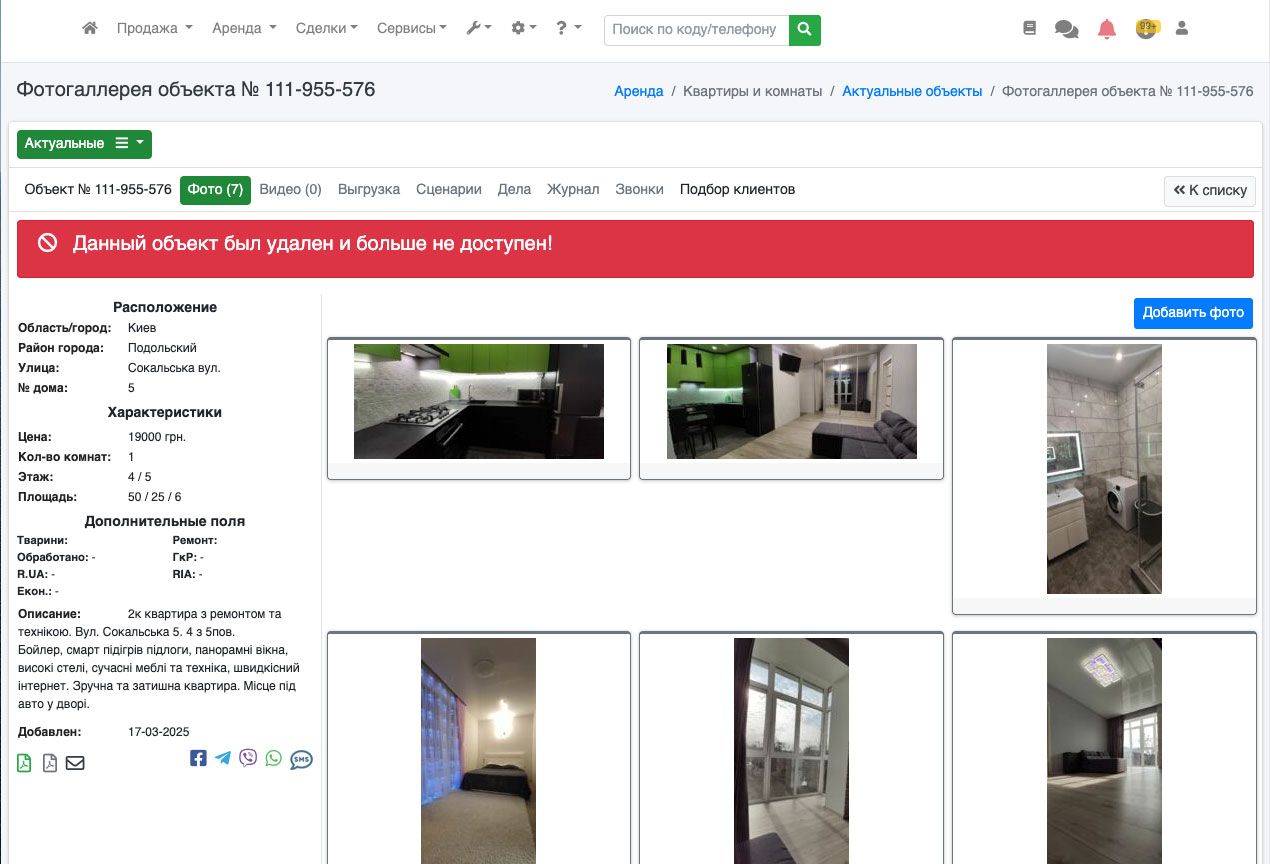This screenshot has height=864, width=1270.
Task: Click the SMS bubble icon
Action: pyautogui.click(x=301, y=760)
